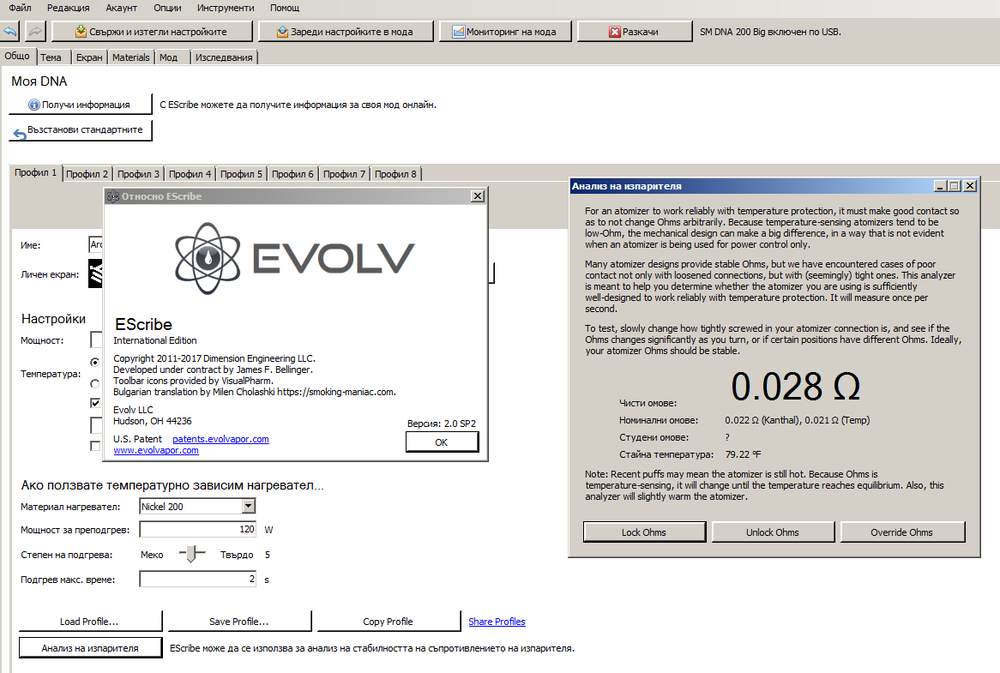Click Unlock Ohms in the analyzer window
This screenshot has width=1000, height=673.
773,532
